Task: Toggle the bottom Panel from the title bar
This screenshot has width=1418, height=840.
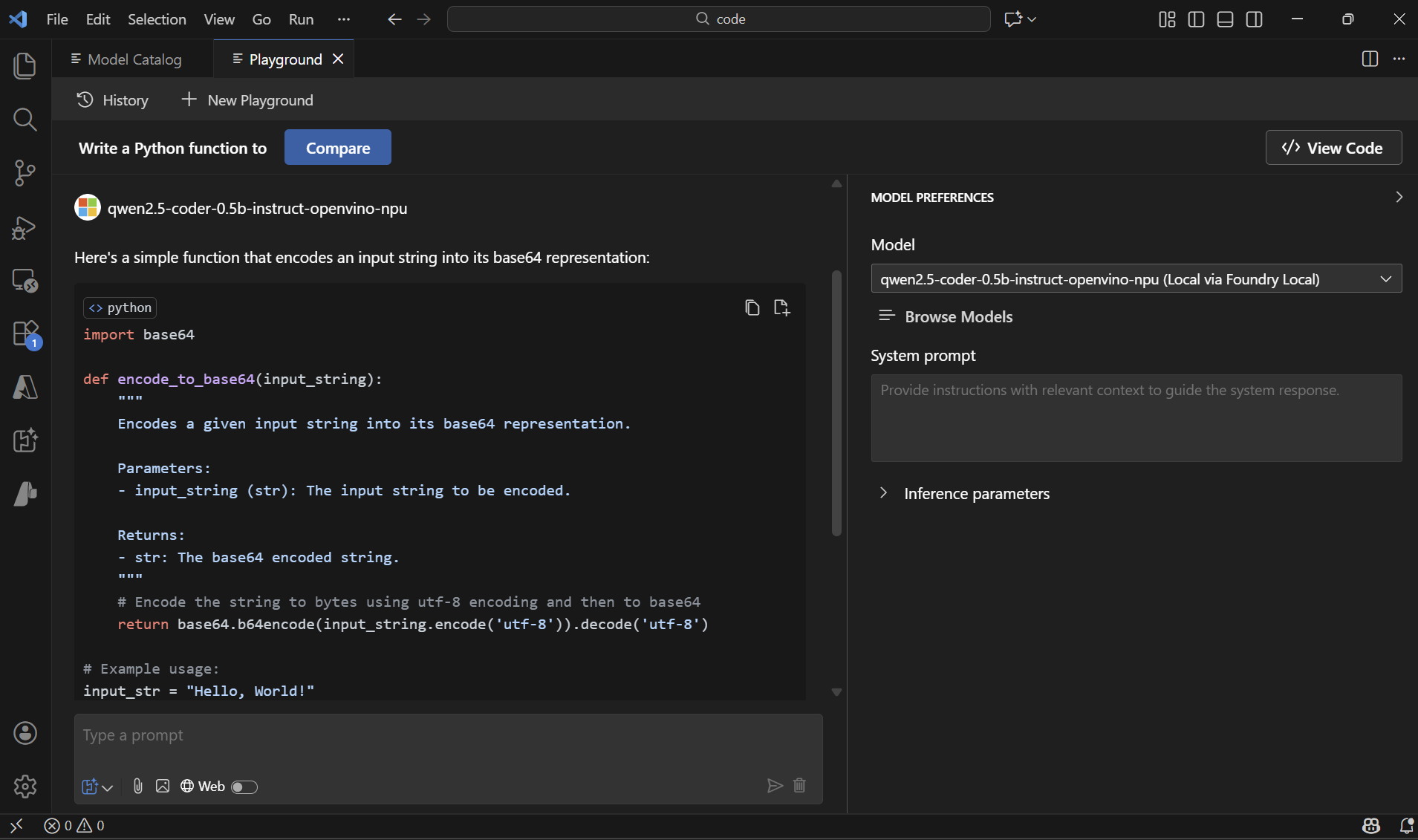Action: tap(1225, 19)
